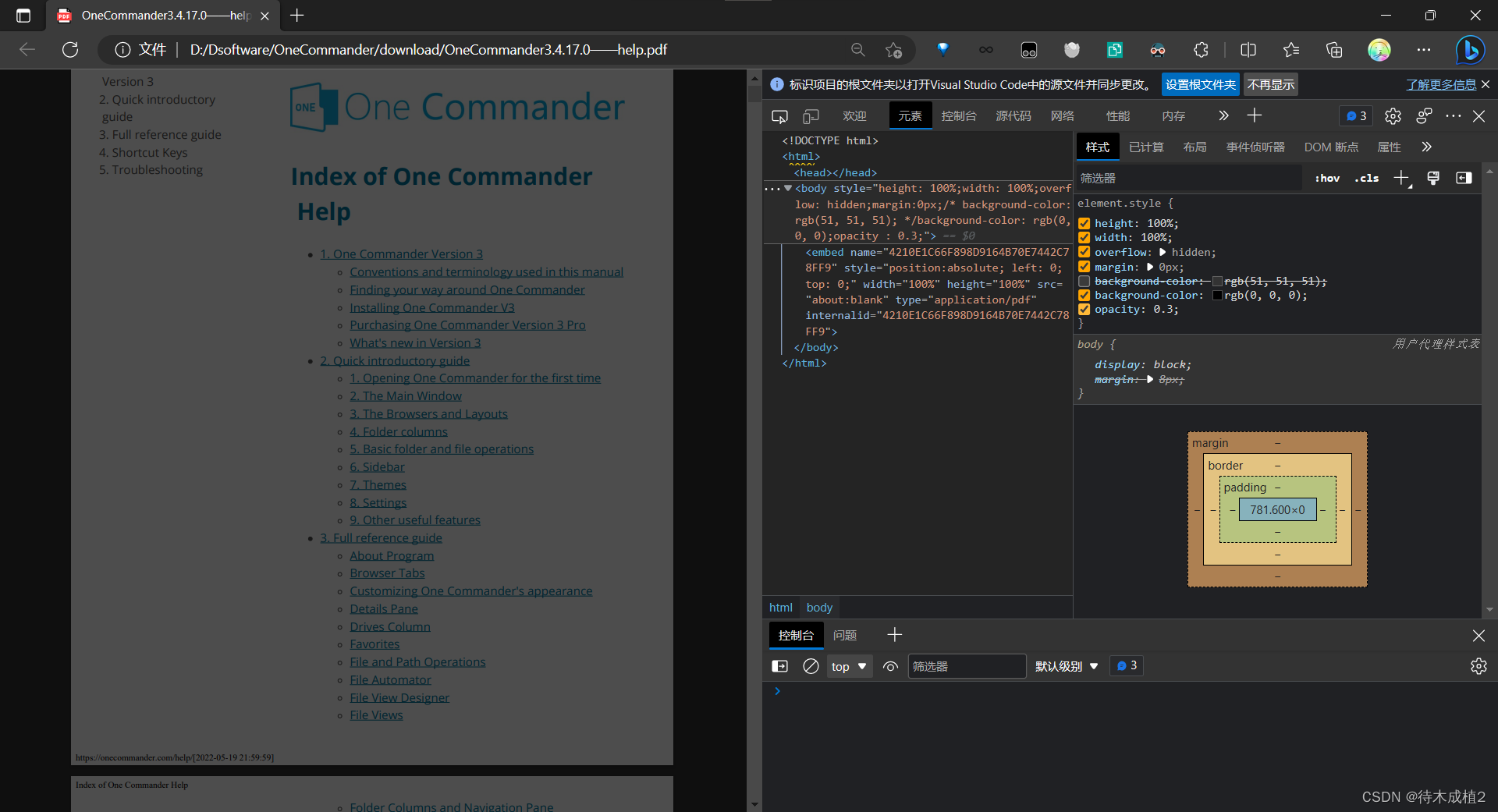Open browser settings and more menu
This screenshot has height=812, width=1498.
(1424, 50)
